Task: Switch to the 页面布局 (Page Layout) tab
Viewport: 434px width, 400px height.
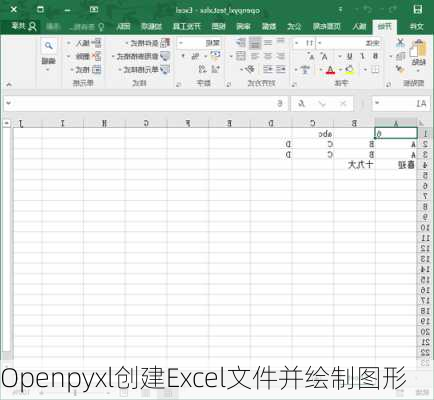Action: [x=327, y=27]
